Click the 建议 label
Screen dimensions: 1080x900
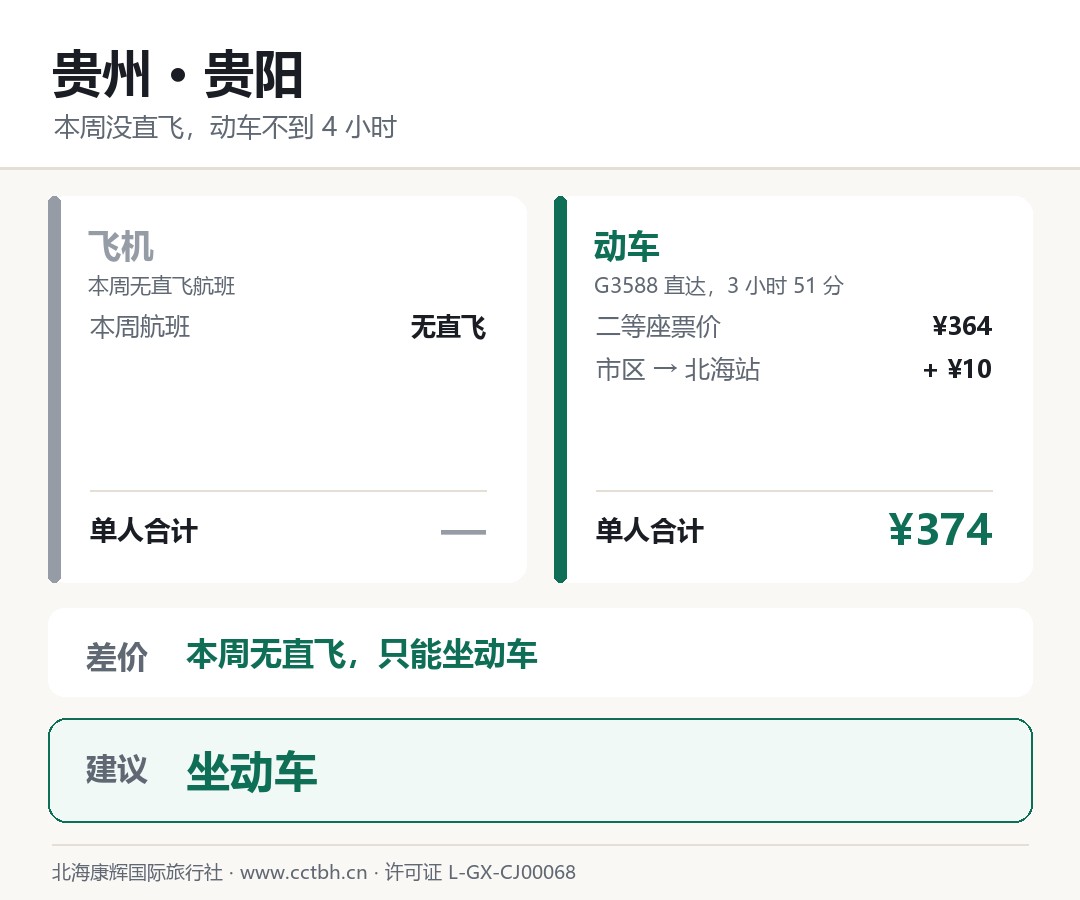click(116, 769)
